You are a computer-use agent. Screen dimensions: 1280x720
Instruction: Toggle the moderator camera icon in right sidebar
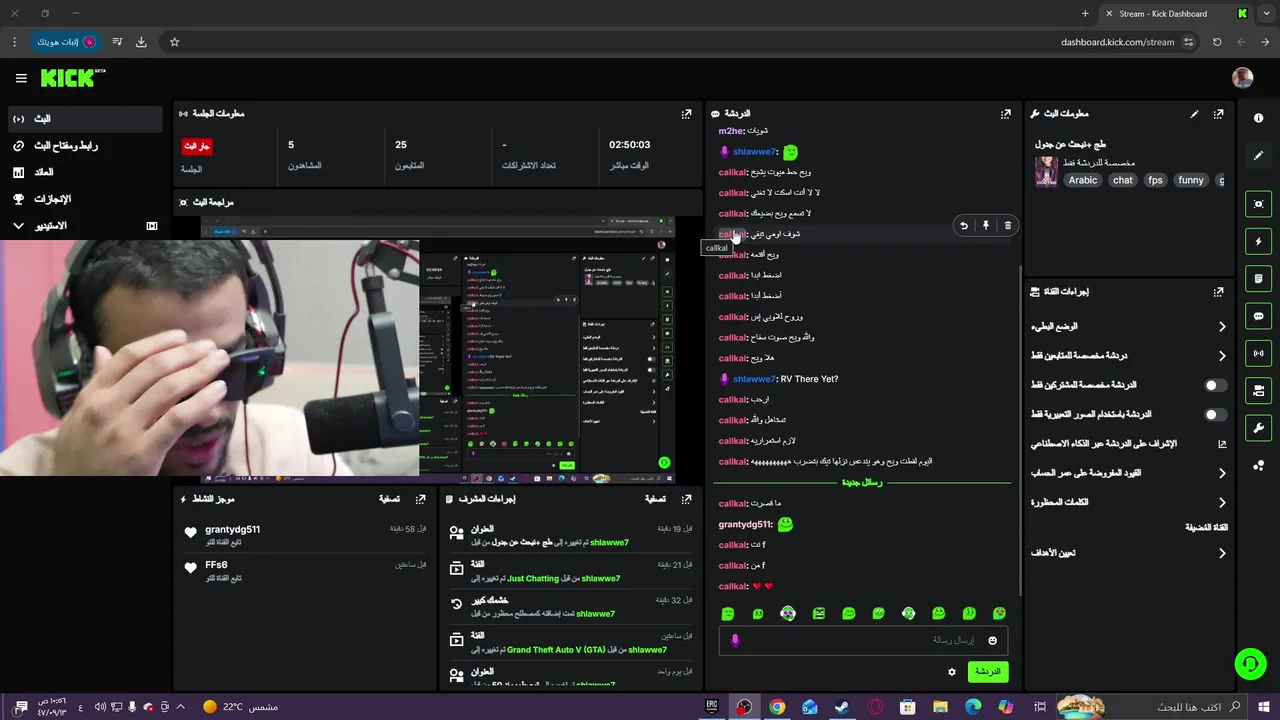tap(1258, 390)
